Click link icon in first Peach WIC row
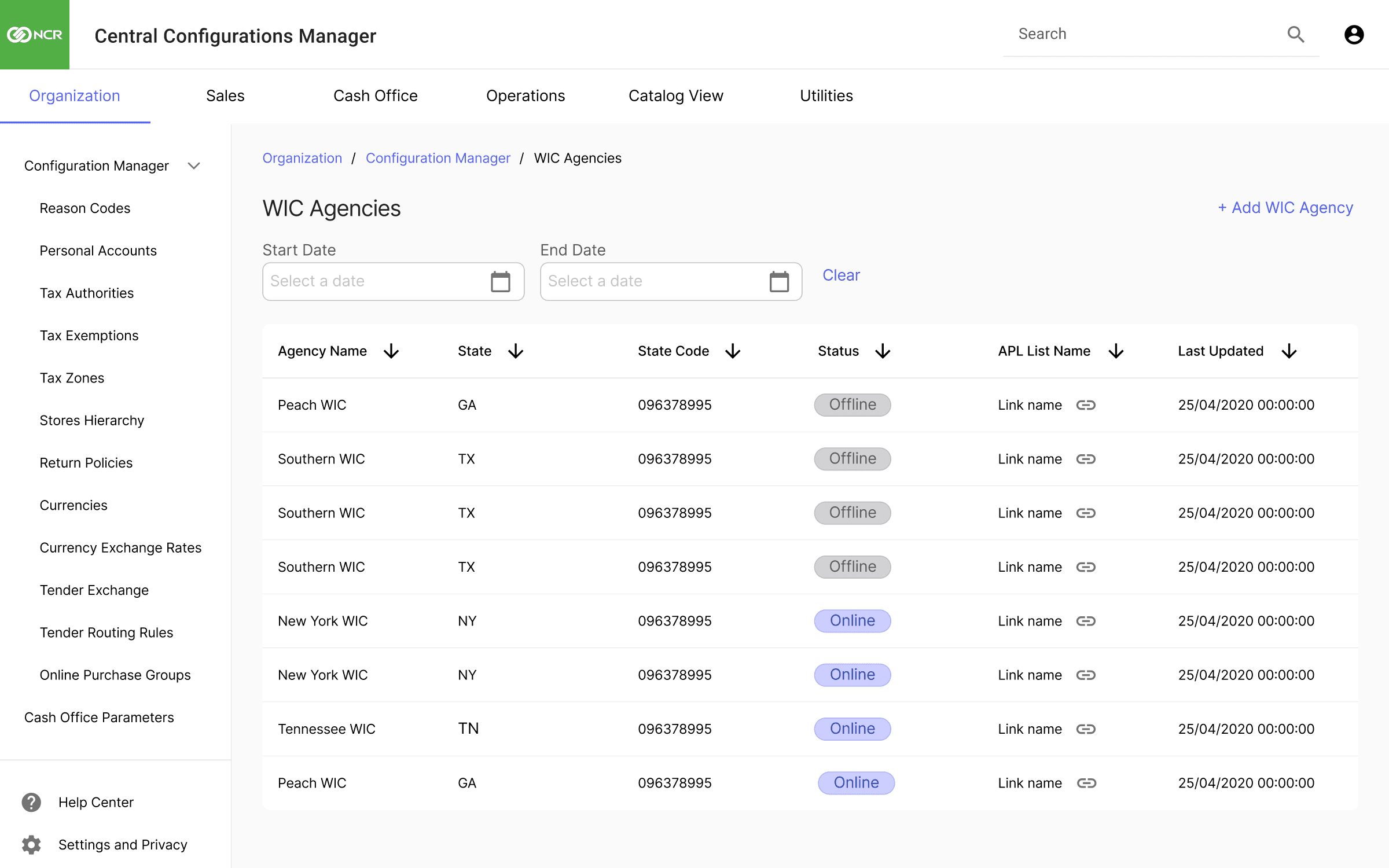 1086,405
